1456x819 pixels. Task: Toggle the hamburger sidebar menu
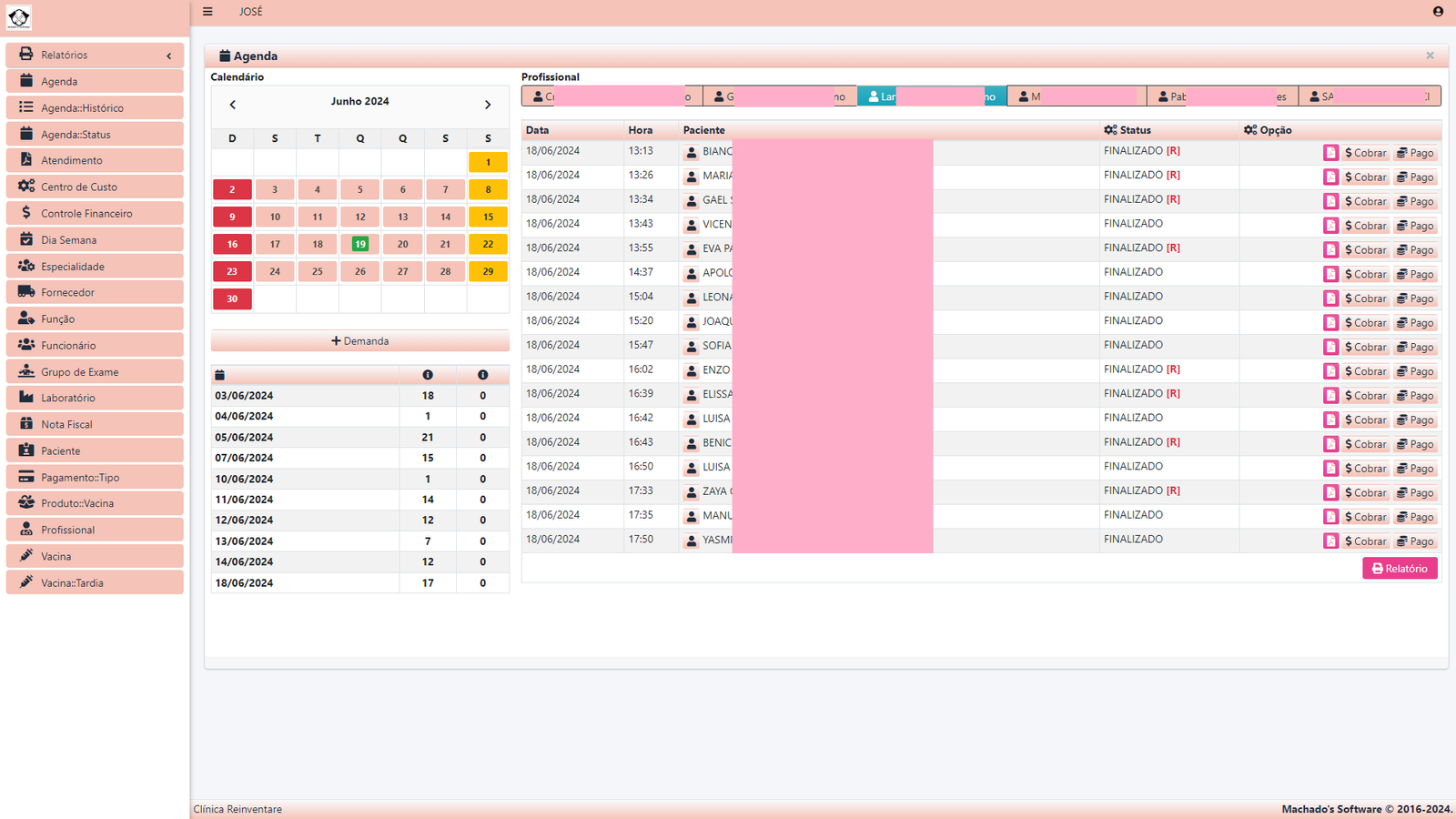pos(207,12)
